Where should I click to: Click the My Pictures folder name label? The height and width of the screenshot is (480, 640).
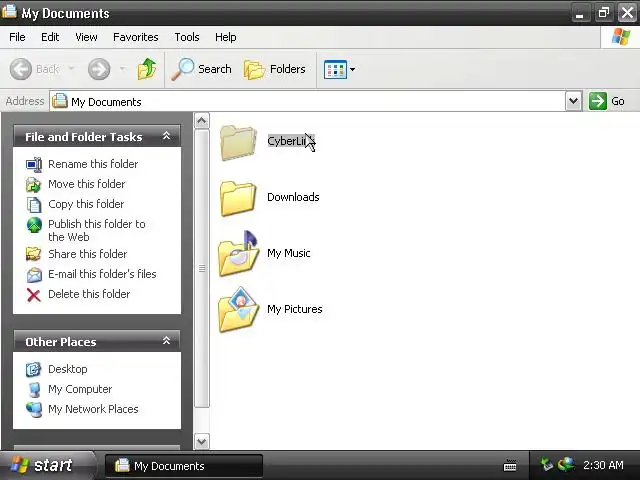294,309
